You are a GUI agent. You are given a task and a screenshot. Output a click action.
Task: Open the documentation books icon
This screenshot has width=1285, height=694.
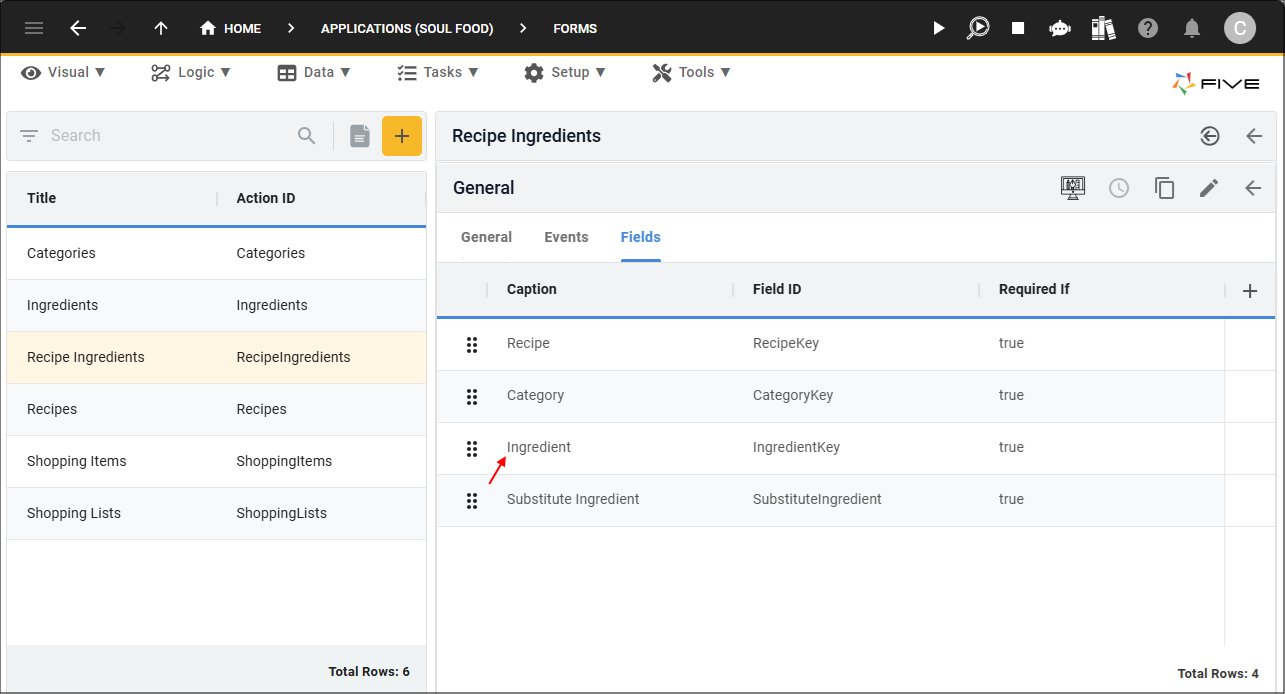(x=1104, y=28)
